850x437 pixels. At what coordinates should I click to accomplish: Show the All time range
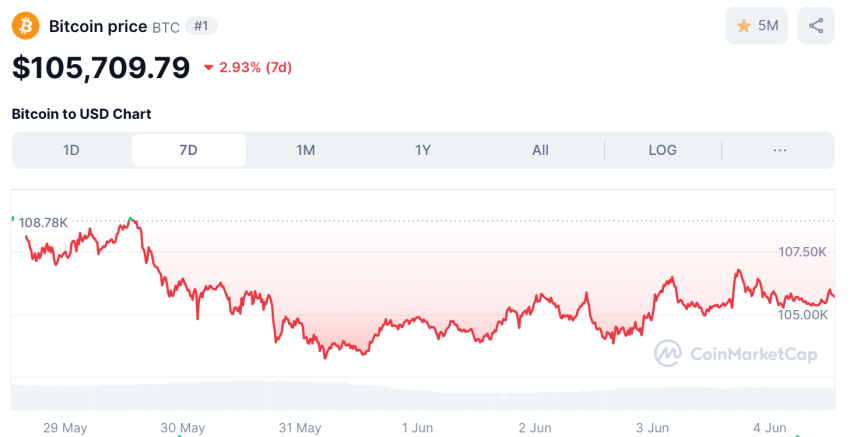(x=540, y=150)
